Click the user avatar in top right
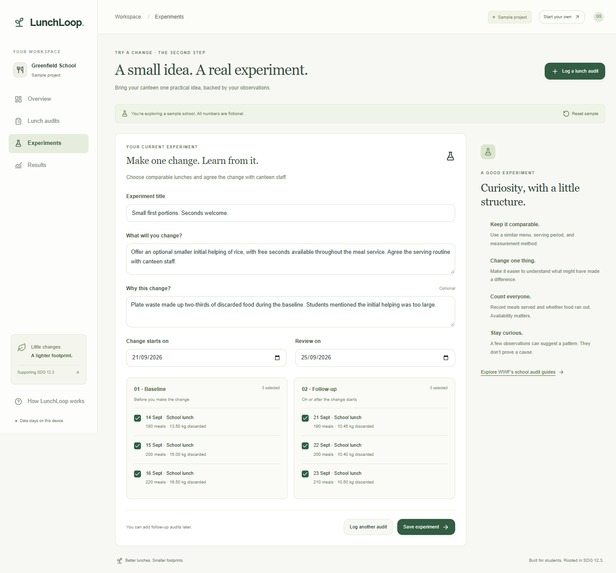616x573 pixels. [598, 16]
